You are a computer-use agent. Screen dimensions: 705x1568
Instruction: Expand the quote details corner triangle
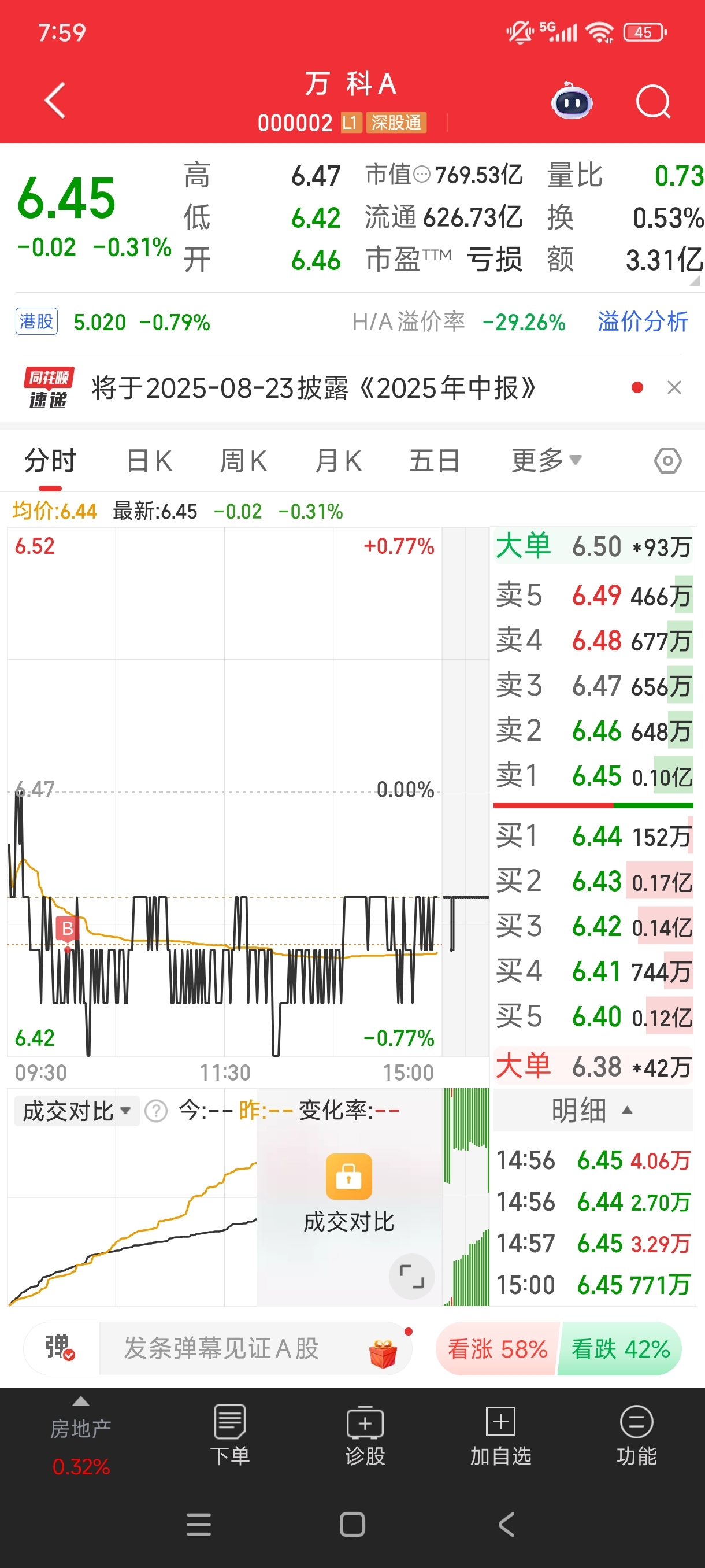694,280
